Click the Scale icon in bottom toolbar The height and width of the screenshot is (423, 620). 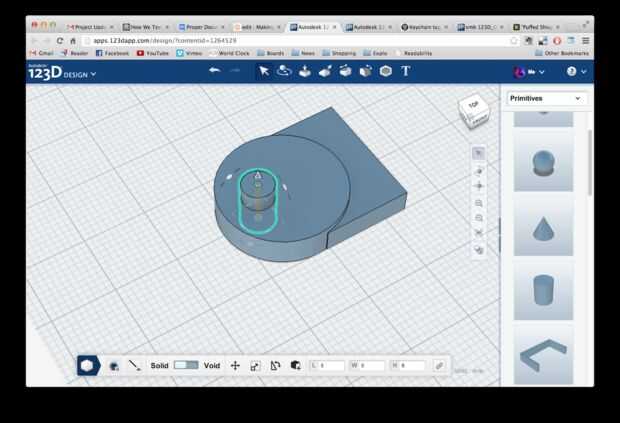pyautogui.click(x=255, y=366)
